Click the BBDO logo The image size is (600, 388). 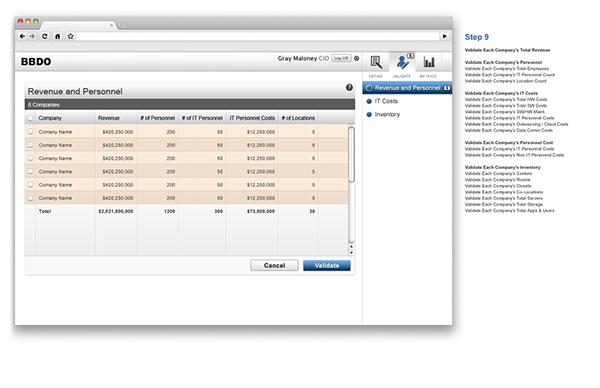click(x=36, y=62)
